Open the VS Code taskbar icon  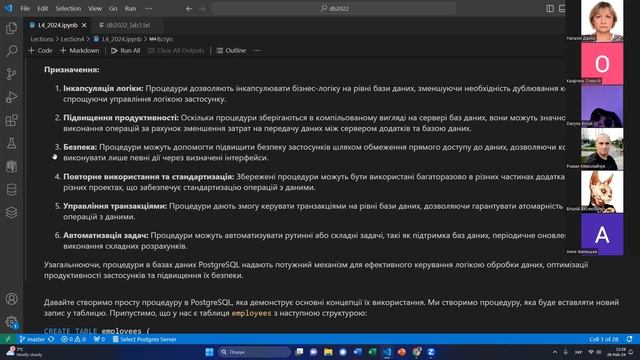pyautogui.click(x=387, y=352)
